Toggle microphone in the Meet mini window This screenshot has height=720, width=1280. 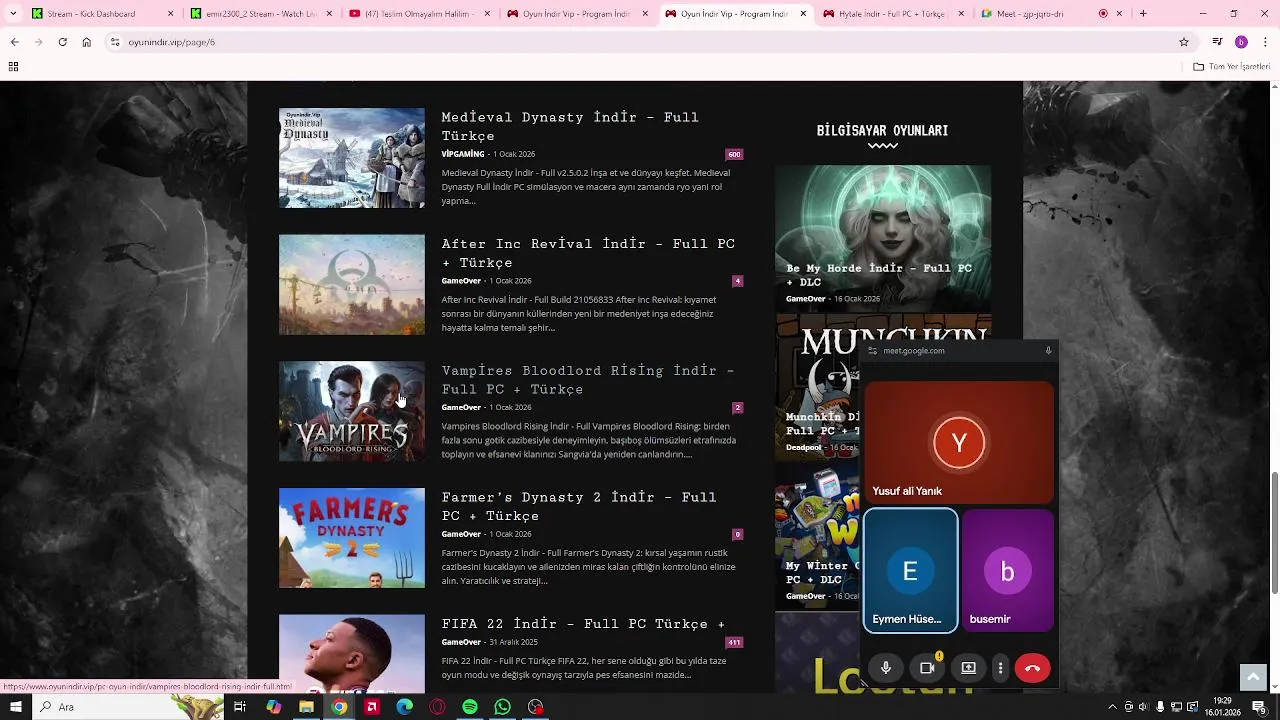886,668
